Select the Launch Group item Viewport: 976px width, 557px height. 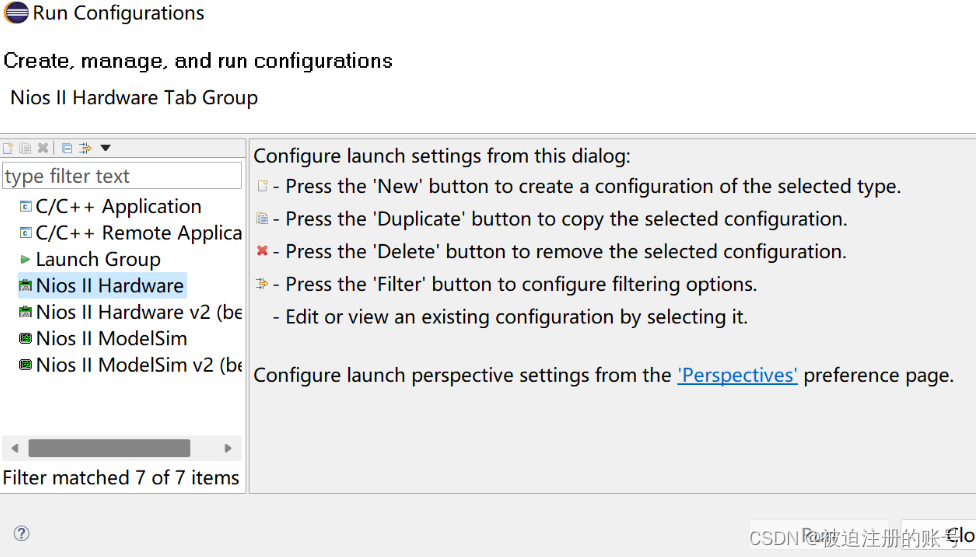(x=90, y=260)
